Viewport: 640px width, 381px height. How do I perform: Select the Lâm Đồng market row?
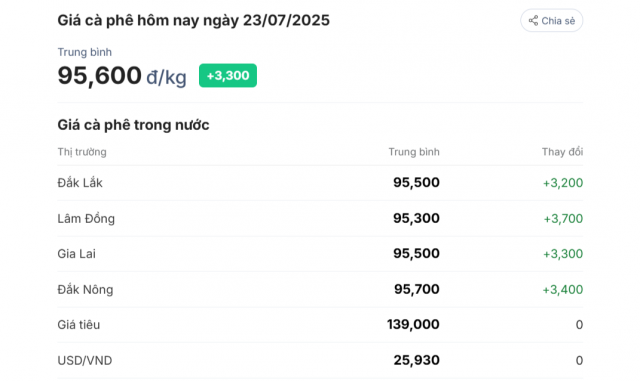(320, 218)
